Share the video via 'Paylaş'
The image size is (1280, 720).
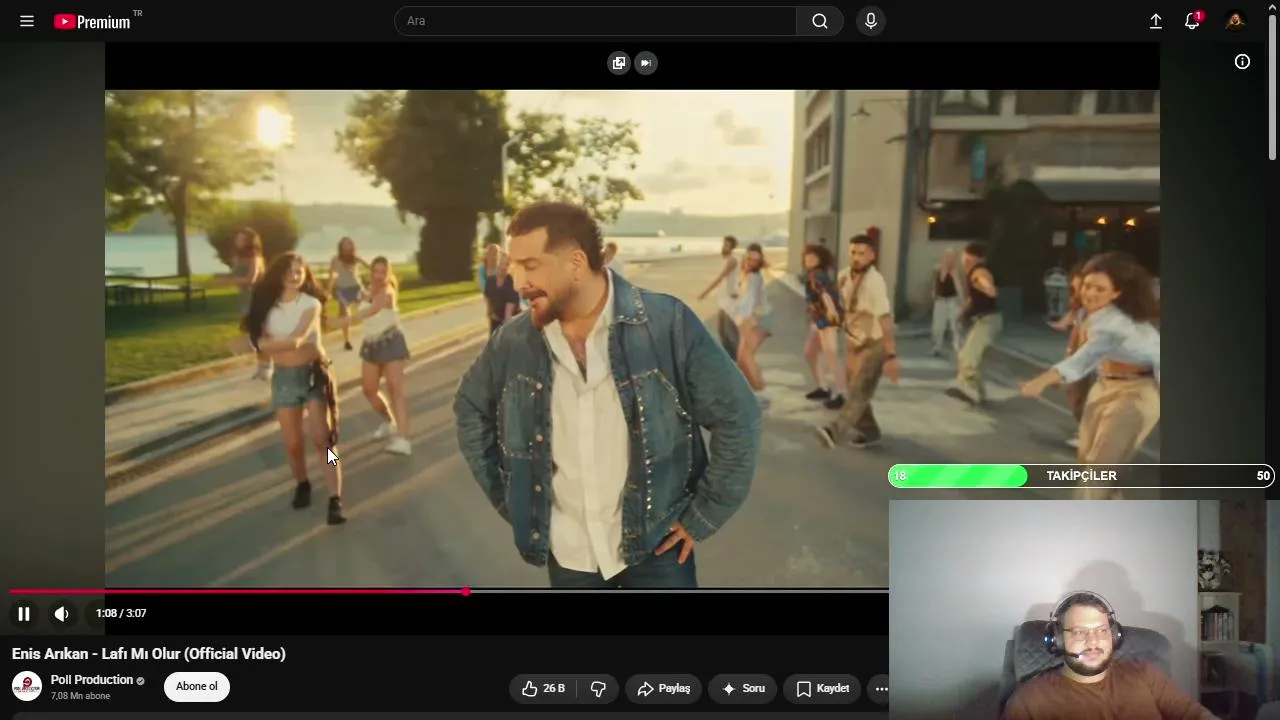pos(664,689)
